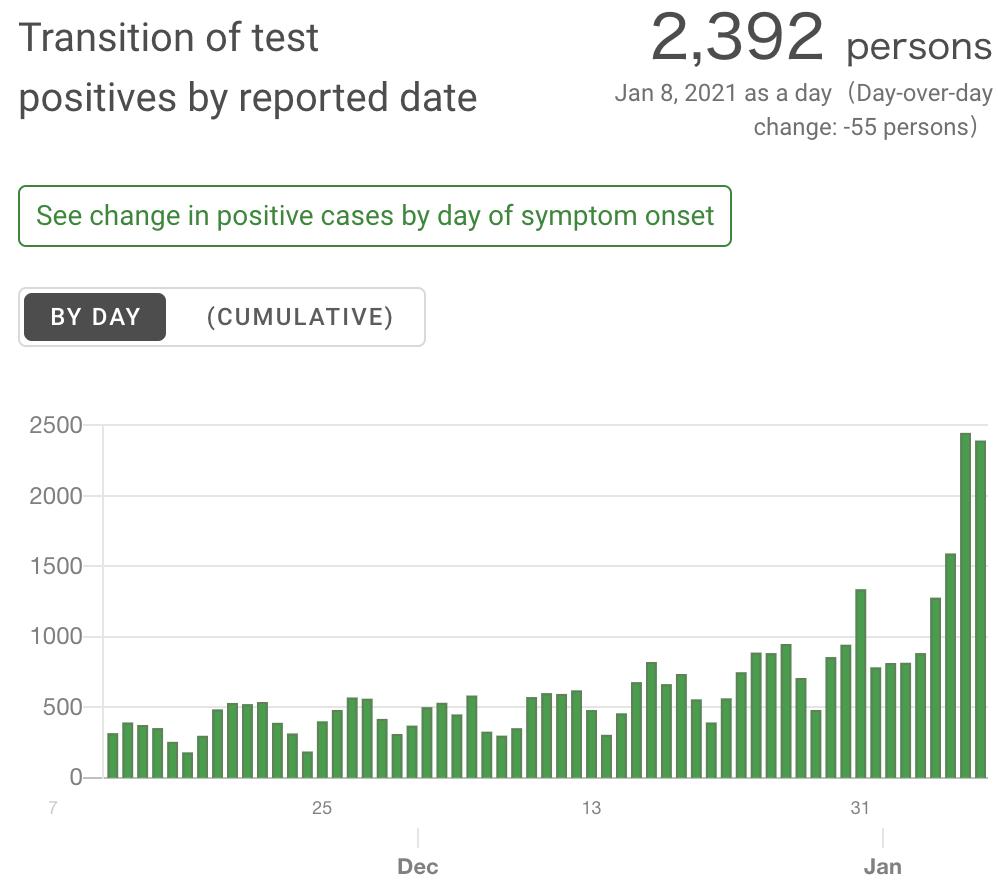Switch chart to CUMULATIVE view
Viewport: 998px width, 883px height.
click(x=299, y=317)
